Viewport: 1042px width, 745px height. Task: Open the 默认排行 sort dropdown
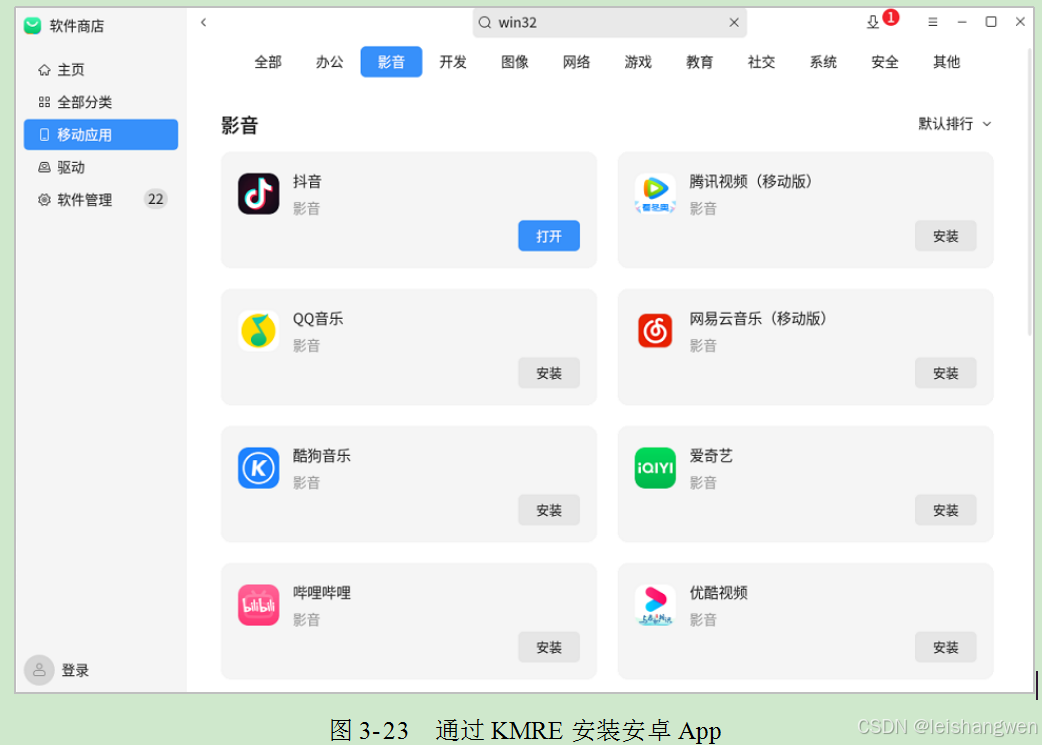(954, 124)
